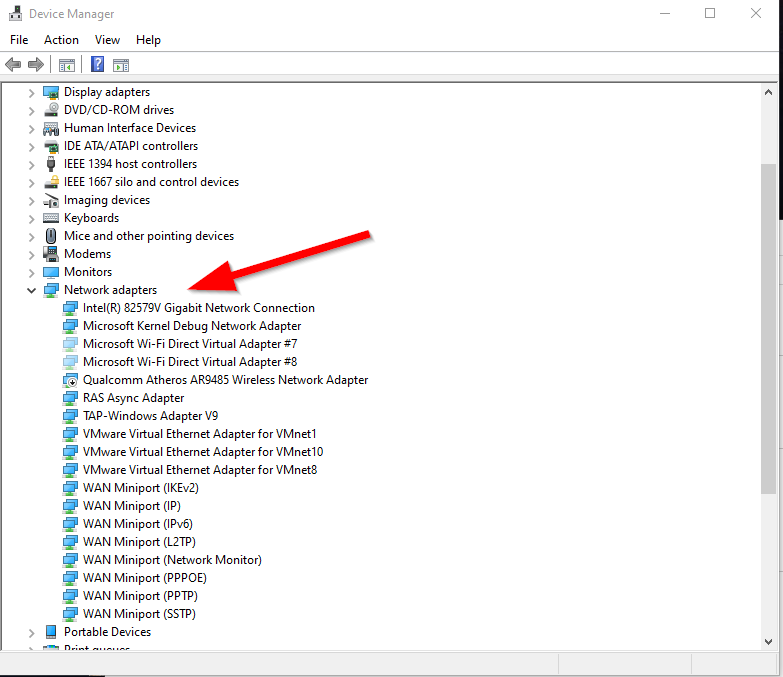Select Microsoft Wi-Fi Direct Virtual Adapter #8
The width and height of the screenshot is (783, 677).
point(190,362)
